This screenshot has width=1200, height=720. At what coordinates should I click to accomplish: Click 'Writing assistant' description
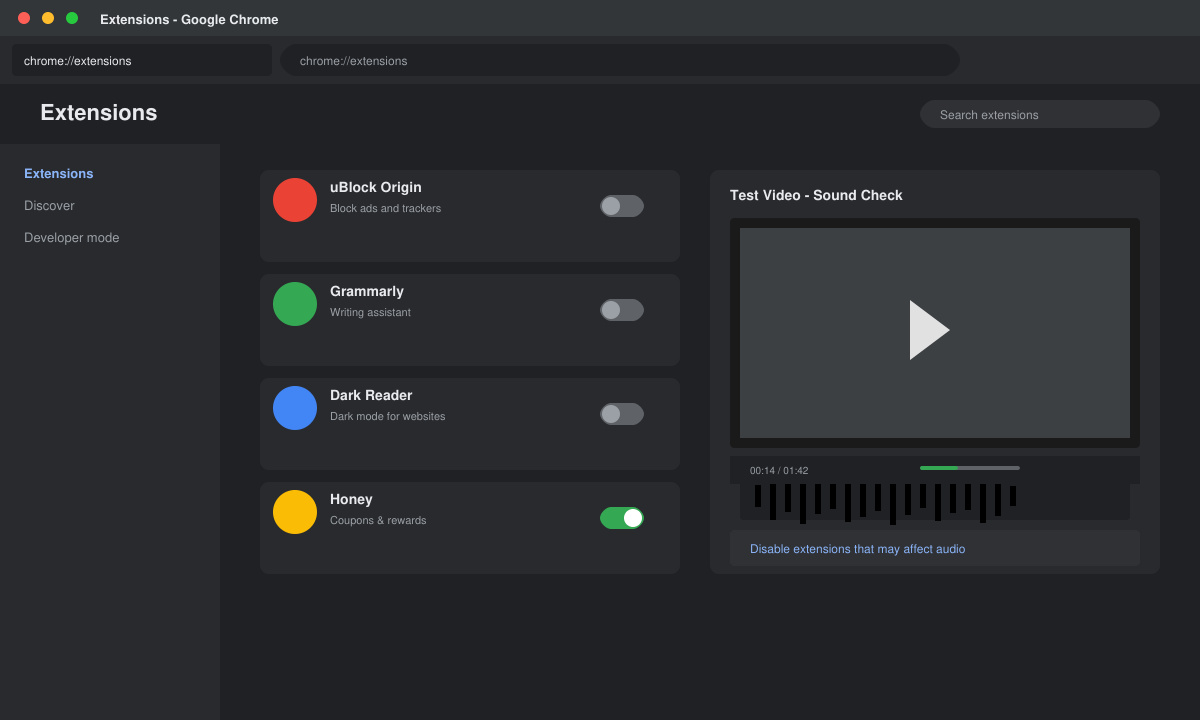point(370,313)
